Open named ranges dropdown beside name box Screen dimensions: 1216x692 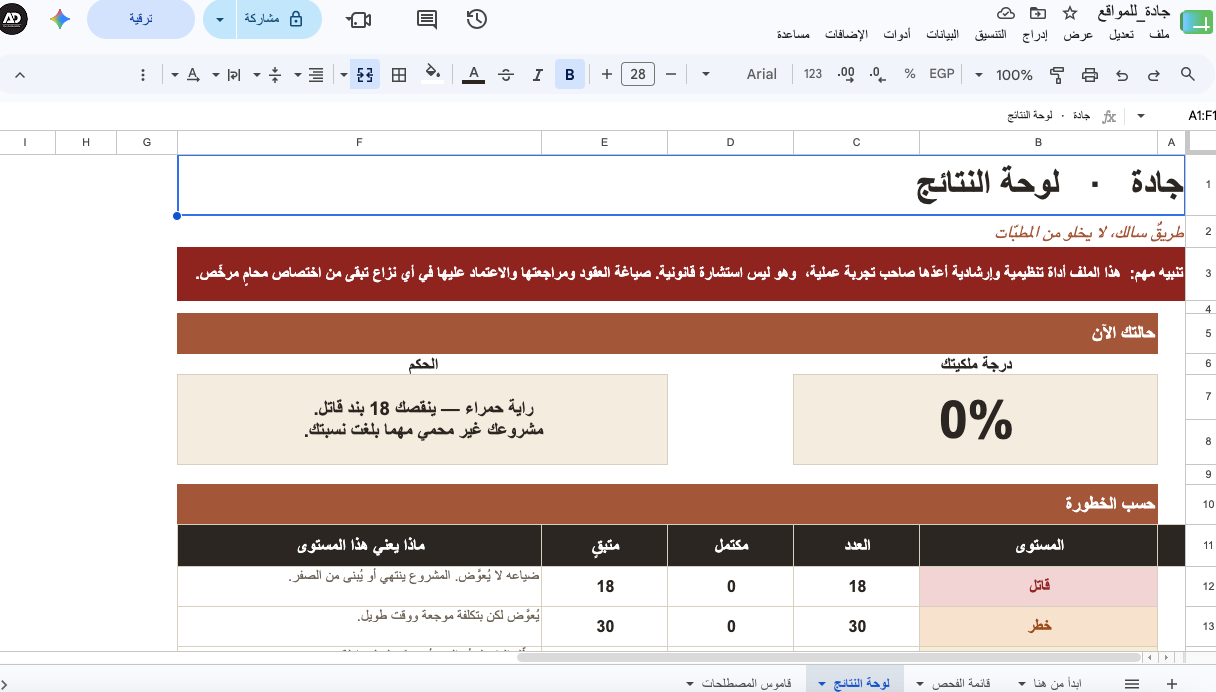click(x=1141, y=116)
